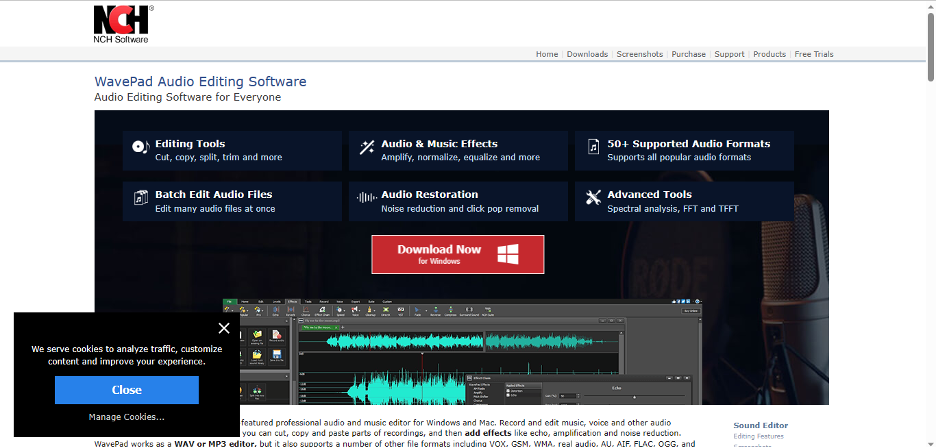The width and height of the screenshot is (936, 448).
Task: Go to the Screenshots page
Action: (x=640, y=54)
